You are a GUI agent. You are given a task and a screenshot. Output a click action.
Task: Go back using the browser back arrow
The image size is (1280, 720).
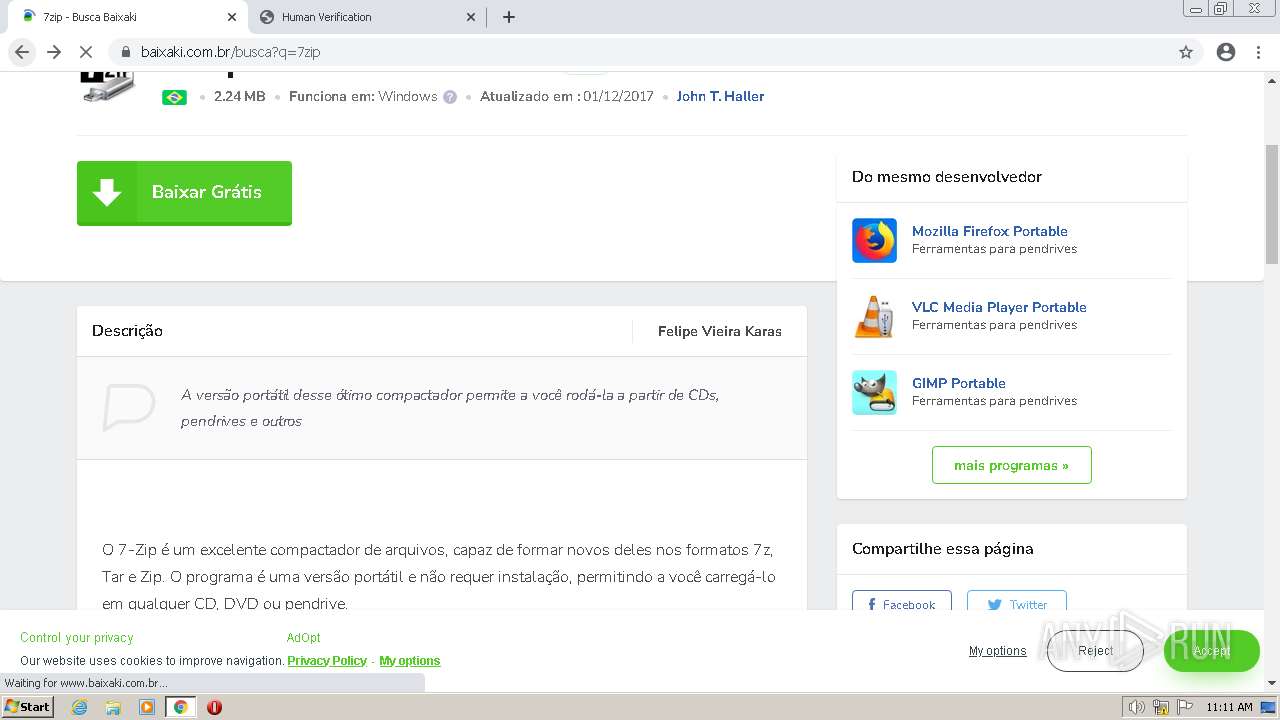tap(22, 52)
